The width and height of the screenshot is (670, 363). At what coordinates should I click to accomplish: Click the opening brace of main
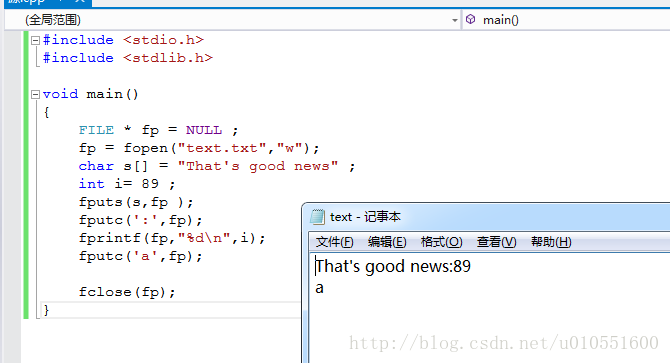click(47, 112)
